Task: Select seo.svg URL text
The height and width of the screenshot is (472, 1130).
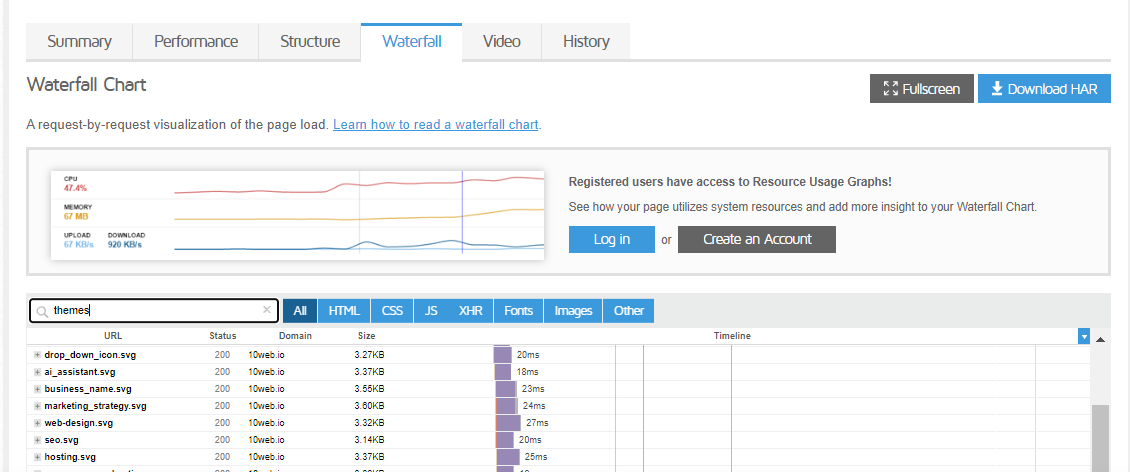Action: pyautogui.click(x=61, y=440)
